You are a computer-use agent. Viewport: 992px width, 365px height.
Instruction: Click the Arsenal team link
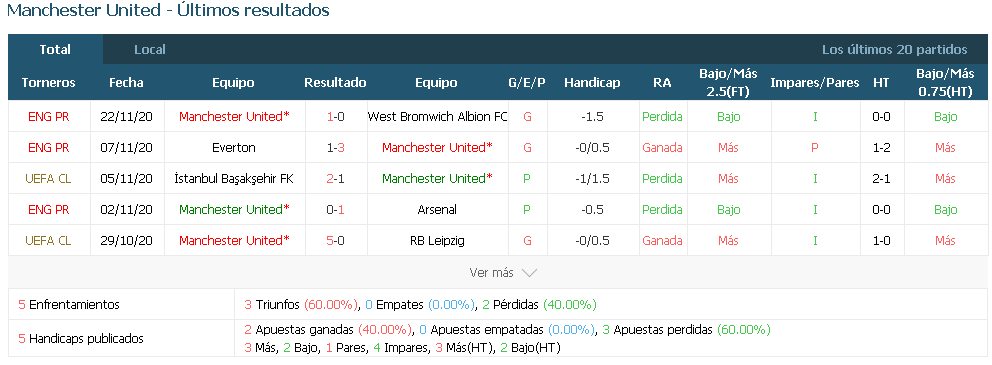437,210
